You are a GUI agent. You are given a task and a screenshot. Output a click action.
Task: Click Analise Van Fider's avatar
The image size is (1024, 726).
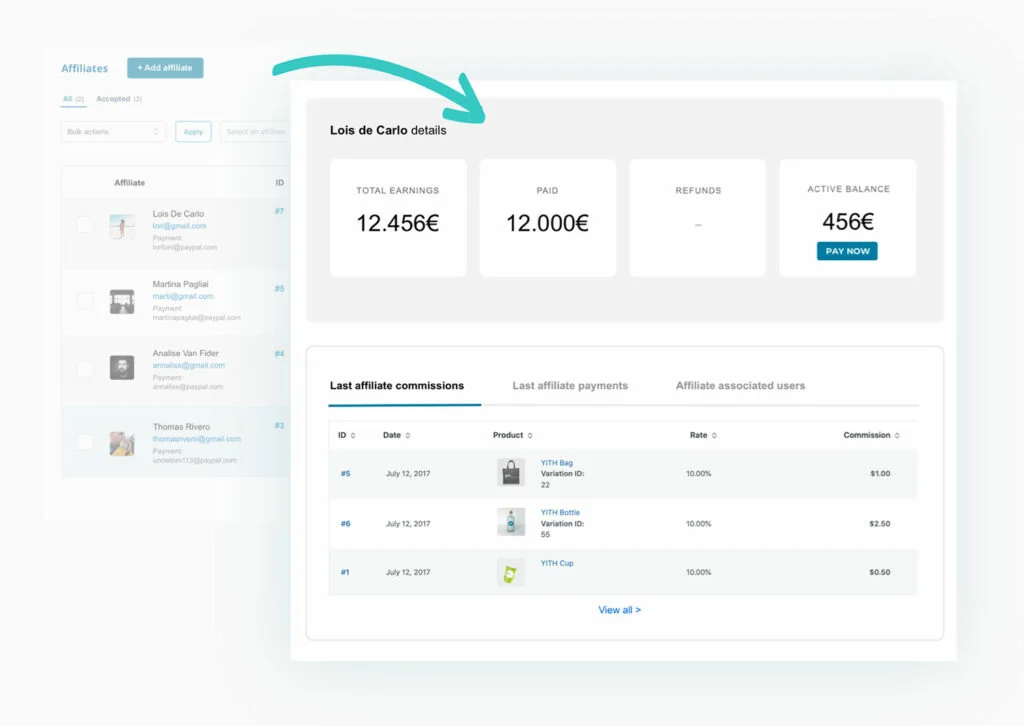coord(122,367)
